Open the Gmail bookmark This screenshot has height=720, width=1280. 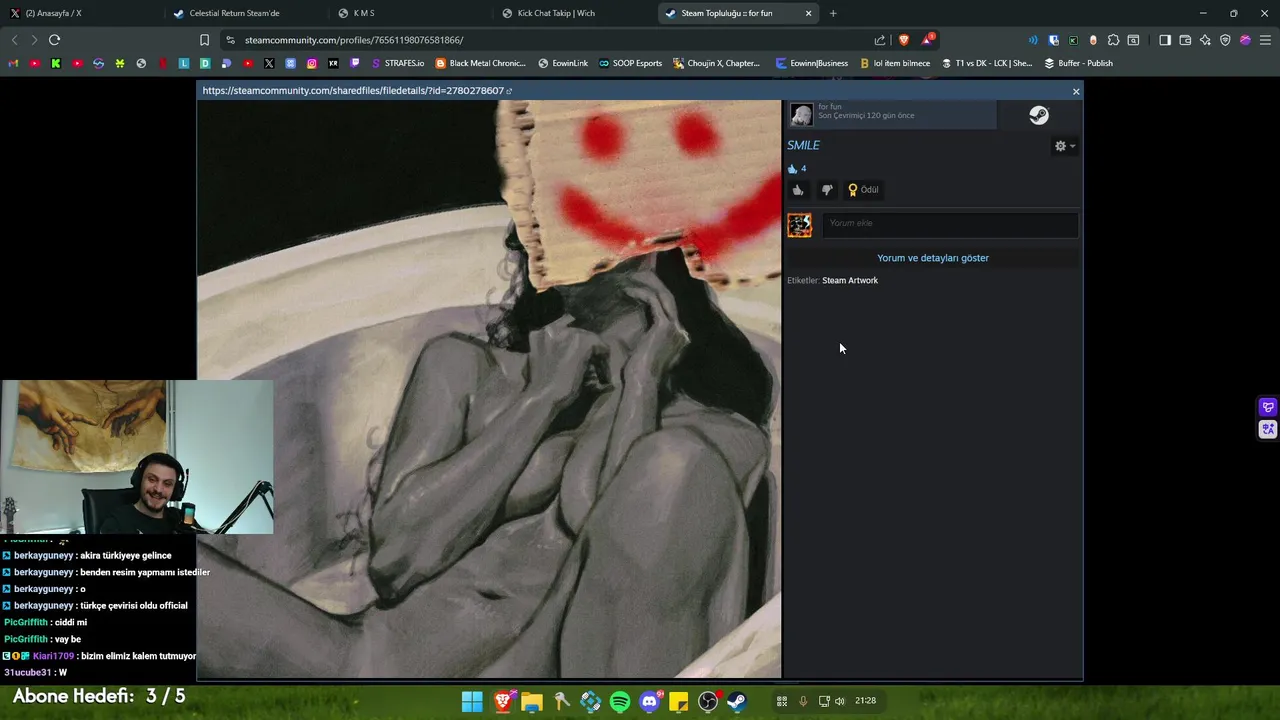pyautogui.click(x=13, y=63)
